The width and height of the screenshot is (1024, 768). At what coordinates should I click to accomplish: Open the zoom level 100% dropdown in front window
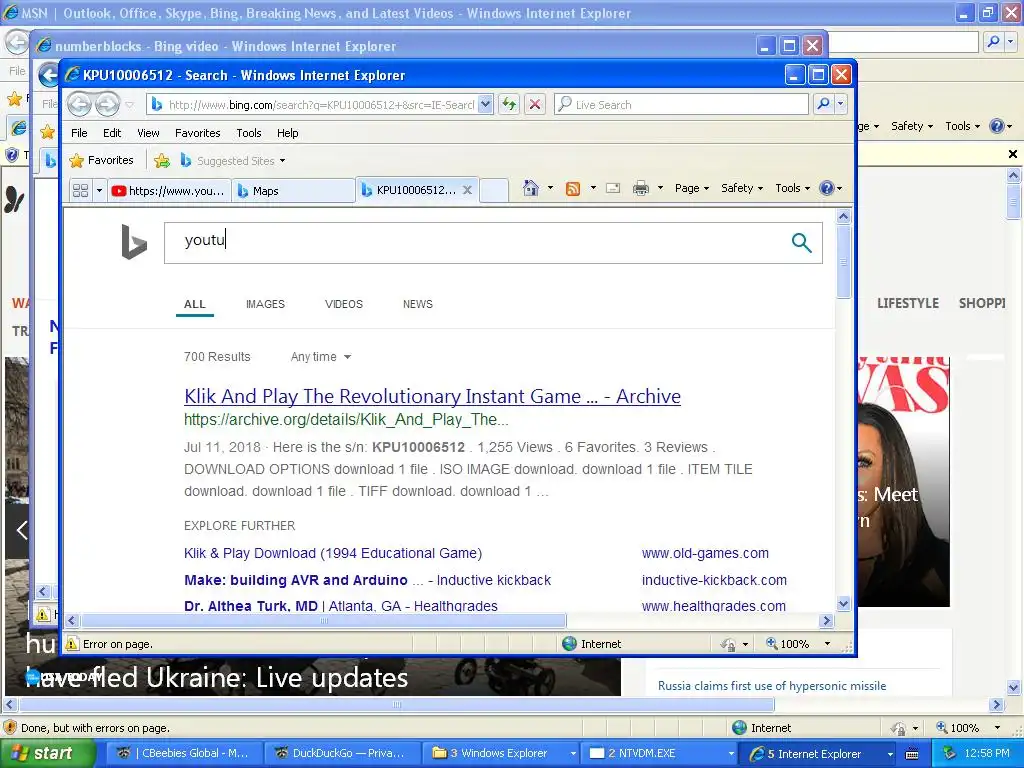[x=827, y=644]
